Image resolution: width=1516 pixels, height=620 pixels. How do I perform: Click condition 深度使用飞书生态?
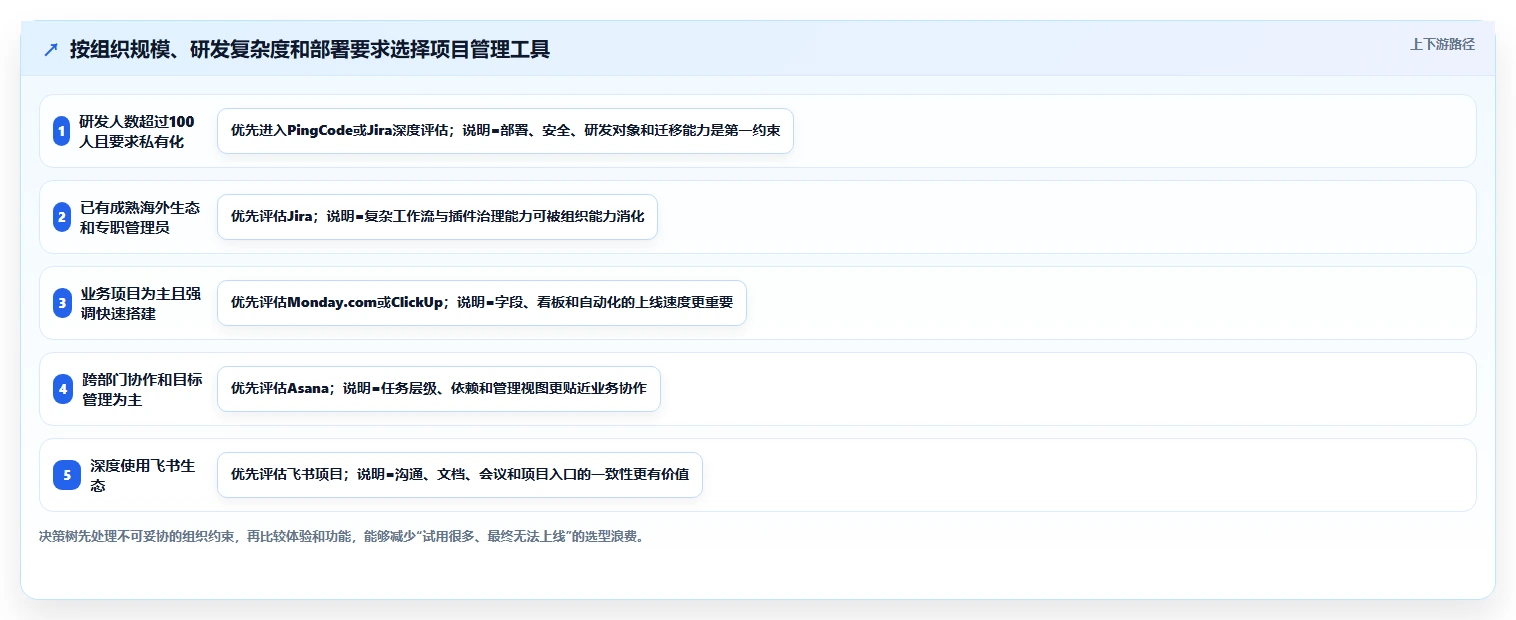[143, 475]
